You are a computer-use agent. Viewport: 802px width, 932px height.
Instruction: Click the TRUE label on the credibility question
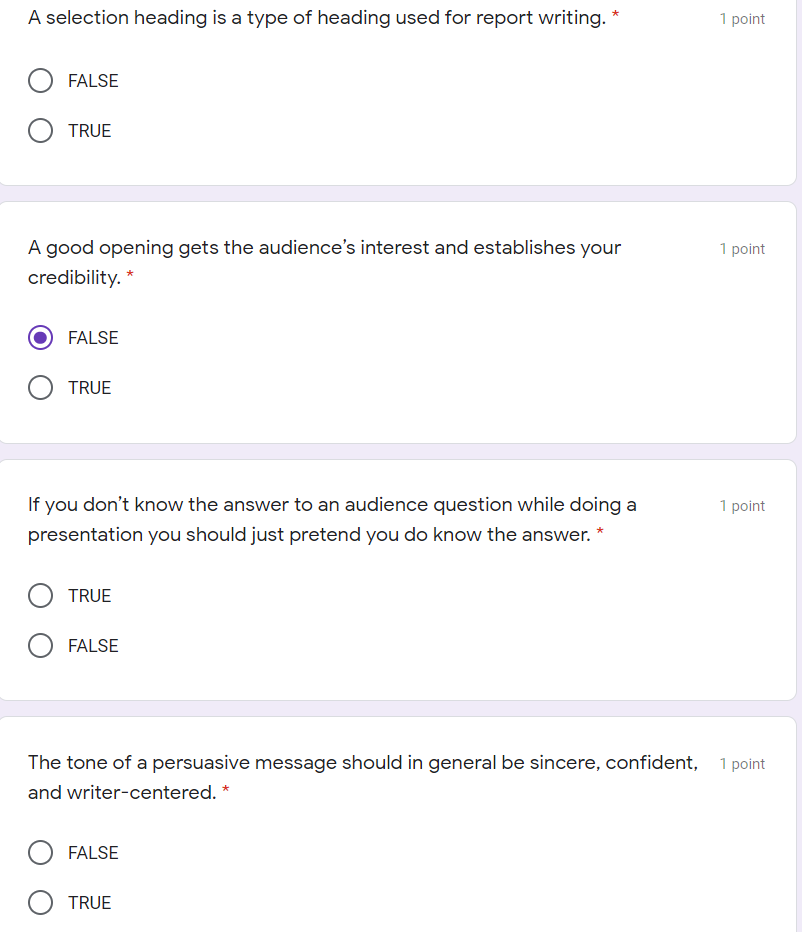[89, 387]
